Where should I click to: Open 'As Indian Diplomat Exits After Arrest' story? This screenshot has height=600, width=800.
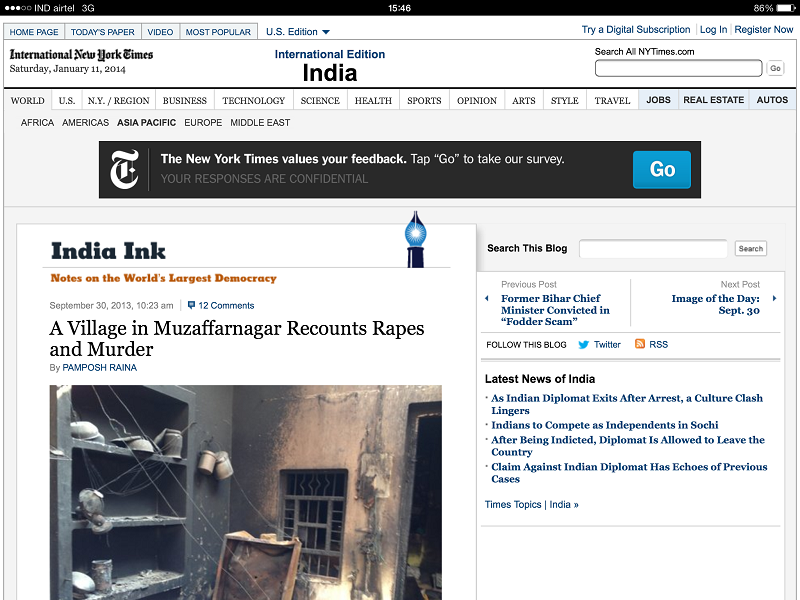pyautogui.click(x=627, y=404)
